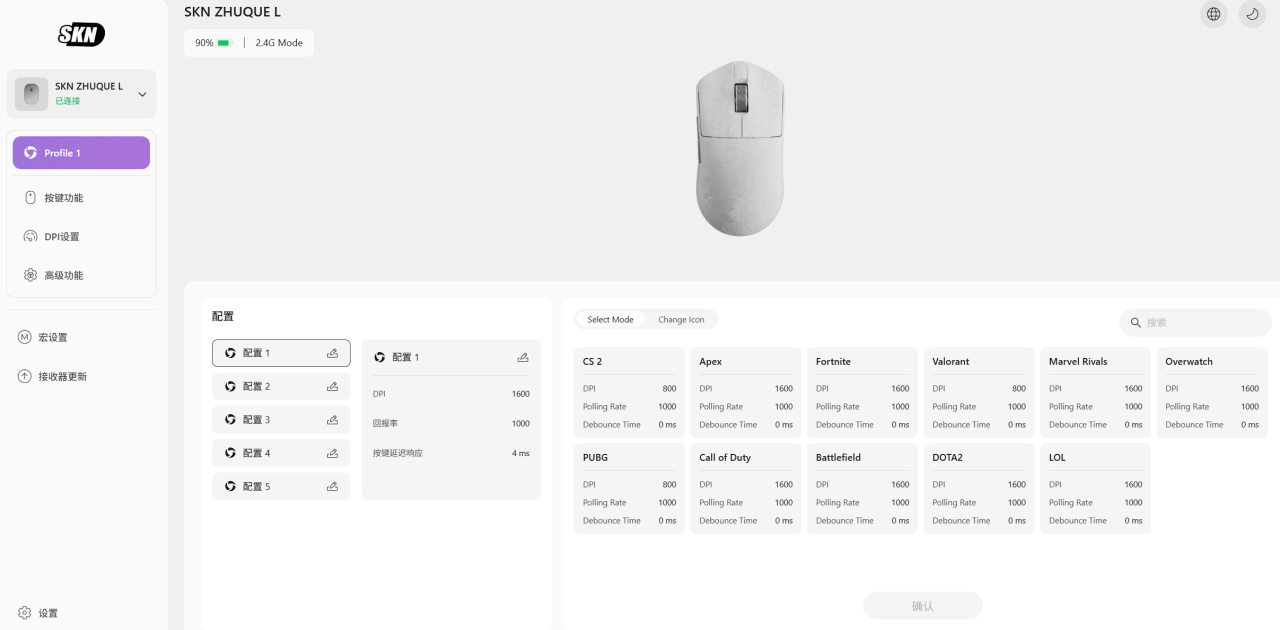The width and height of the screenshot is (1280, 630).
Task: Choose the LOL preset card
Action: pos(1096,488)
